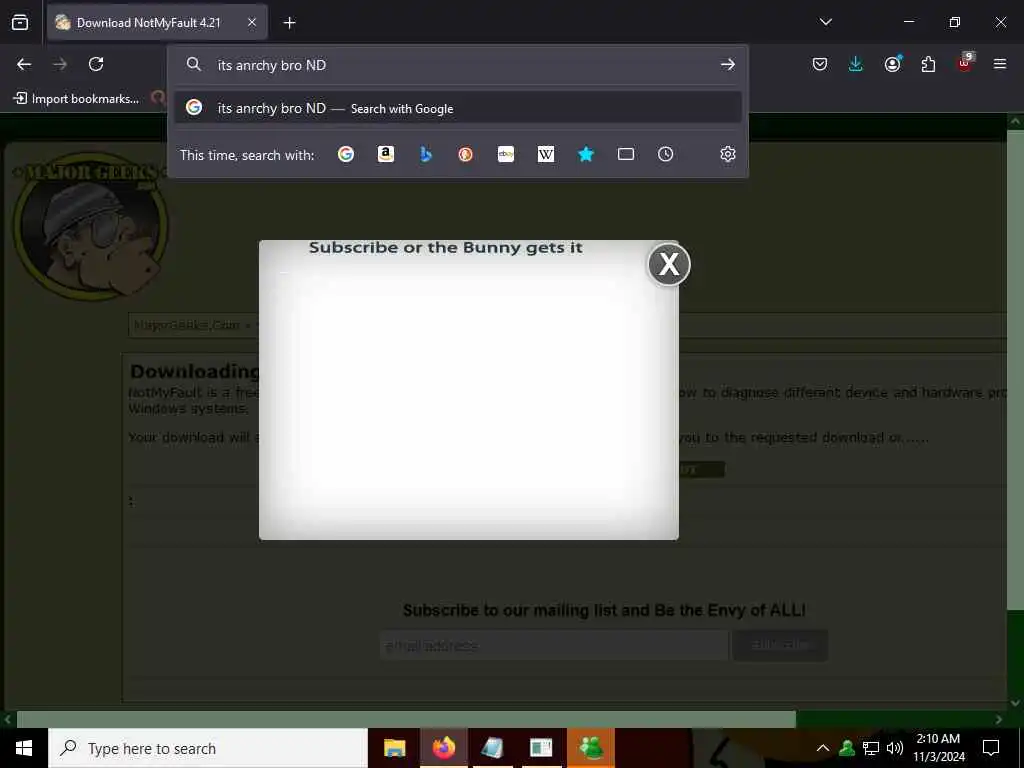Screen dimensions: 1024x768
Task: Open the Firefox application menu
Action: (1000, 64)
